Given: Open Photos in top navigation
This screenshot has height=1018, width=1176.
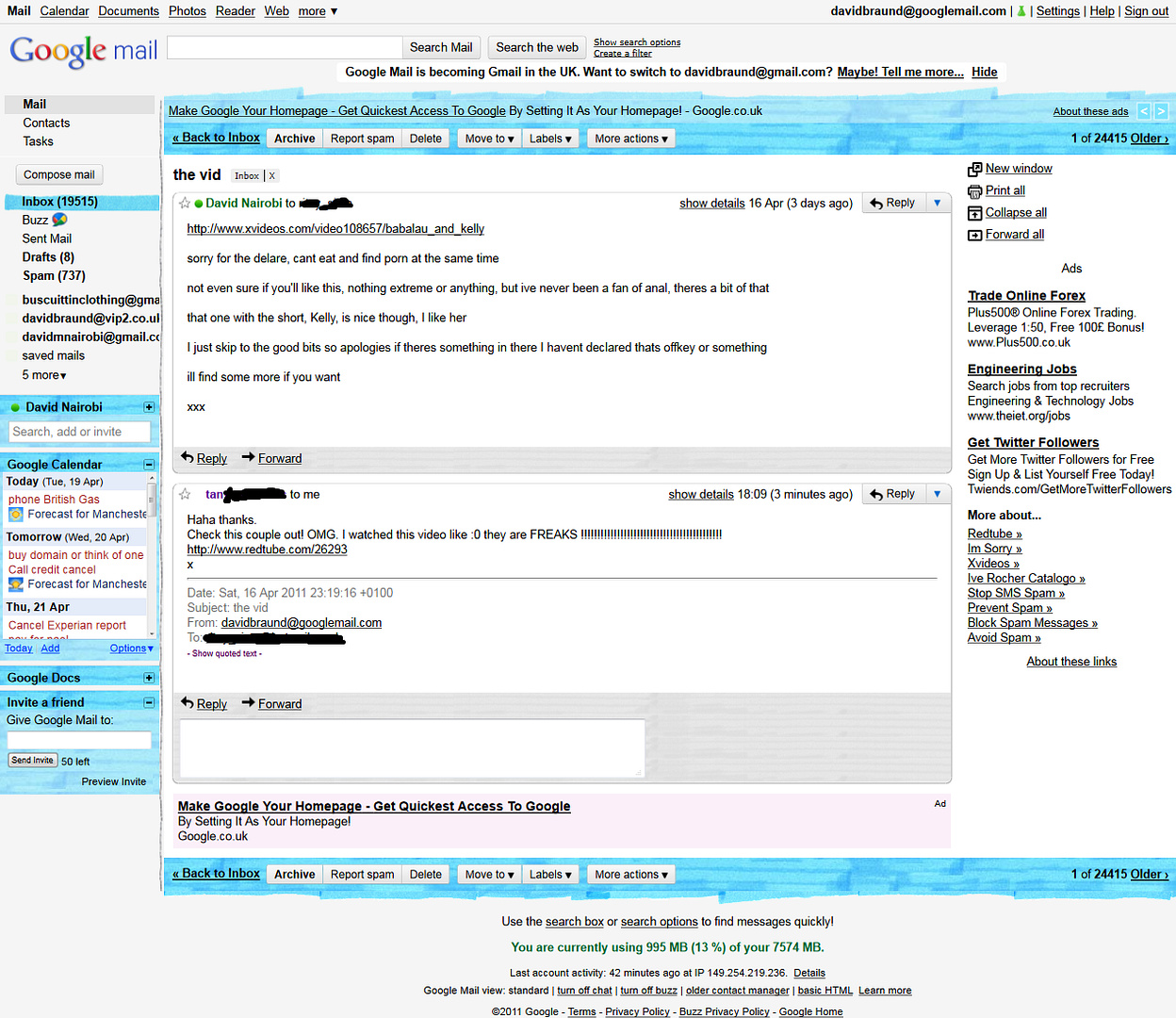Looking at the screenshot, I should click(x=188, y=11).
